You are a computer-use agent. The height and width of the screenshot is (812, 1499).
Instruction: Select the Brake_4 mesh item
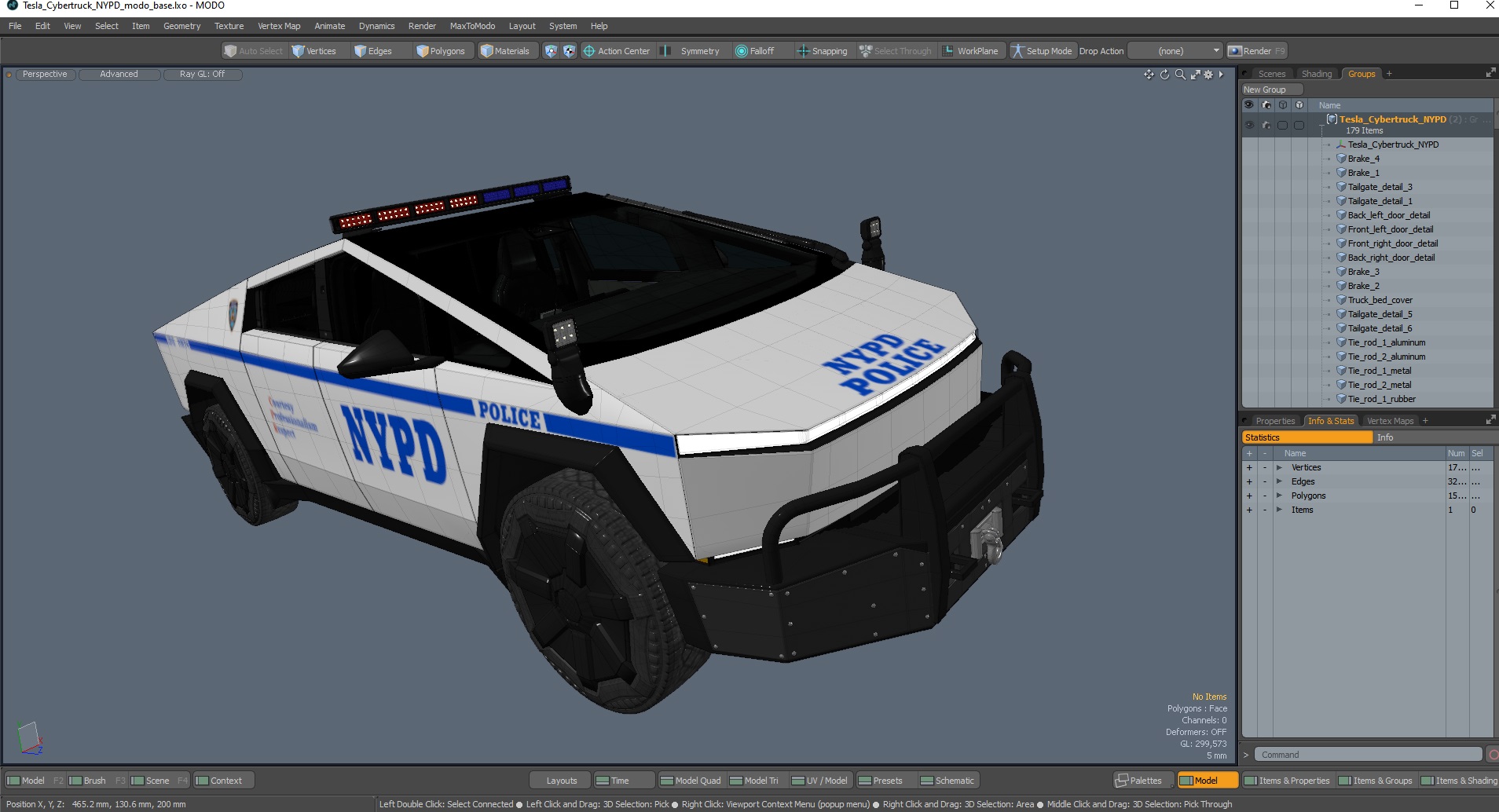click(x=1363, y=159)
